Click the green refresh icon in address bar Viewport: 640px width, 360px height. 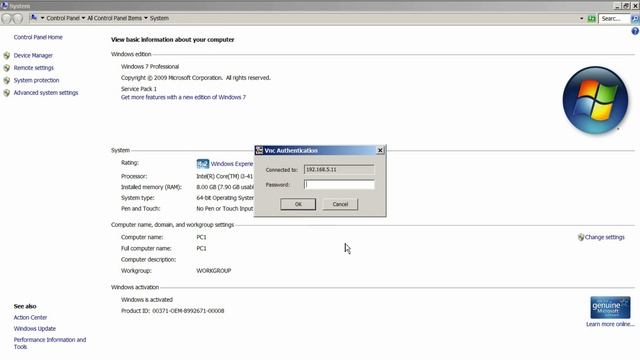(x=591, y=19)
